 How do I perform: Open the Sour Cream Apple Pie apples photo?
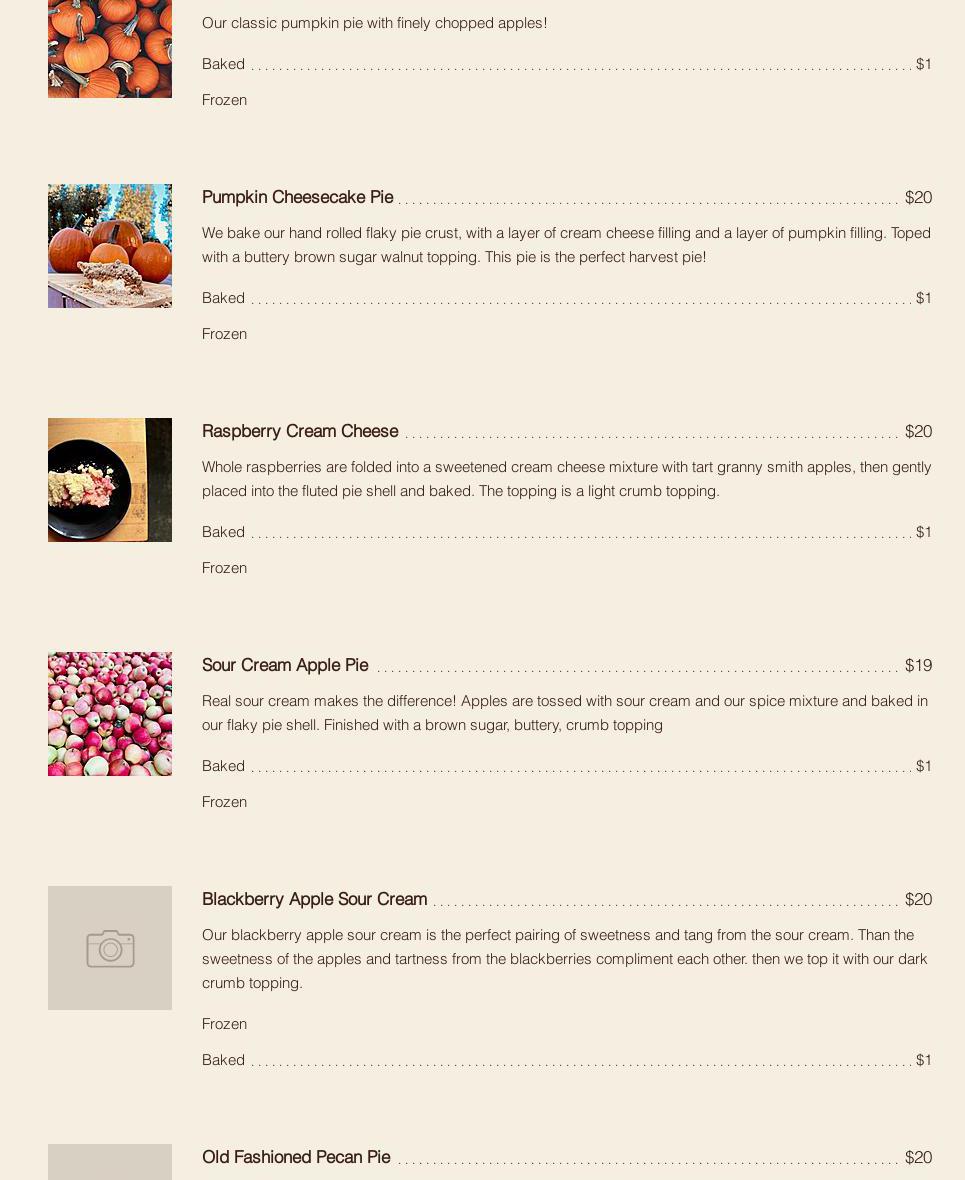click(110, 714)
